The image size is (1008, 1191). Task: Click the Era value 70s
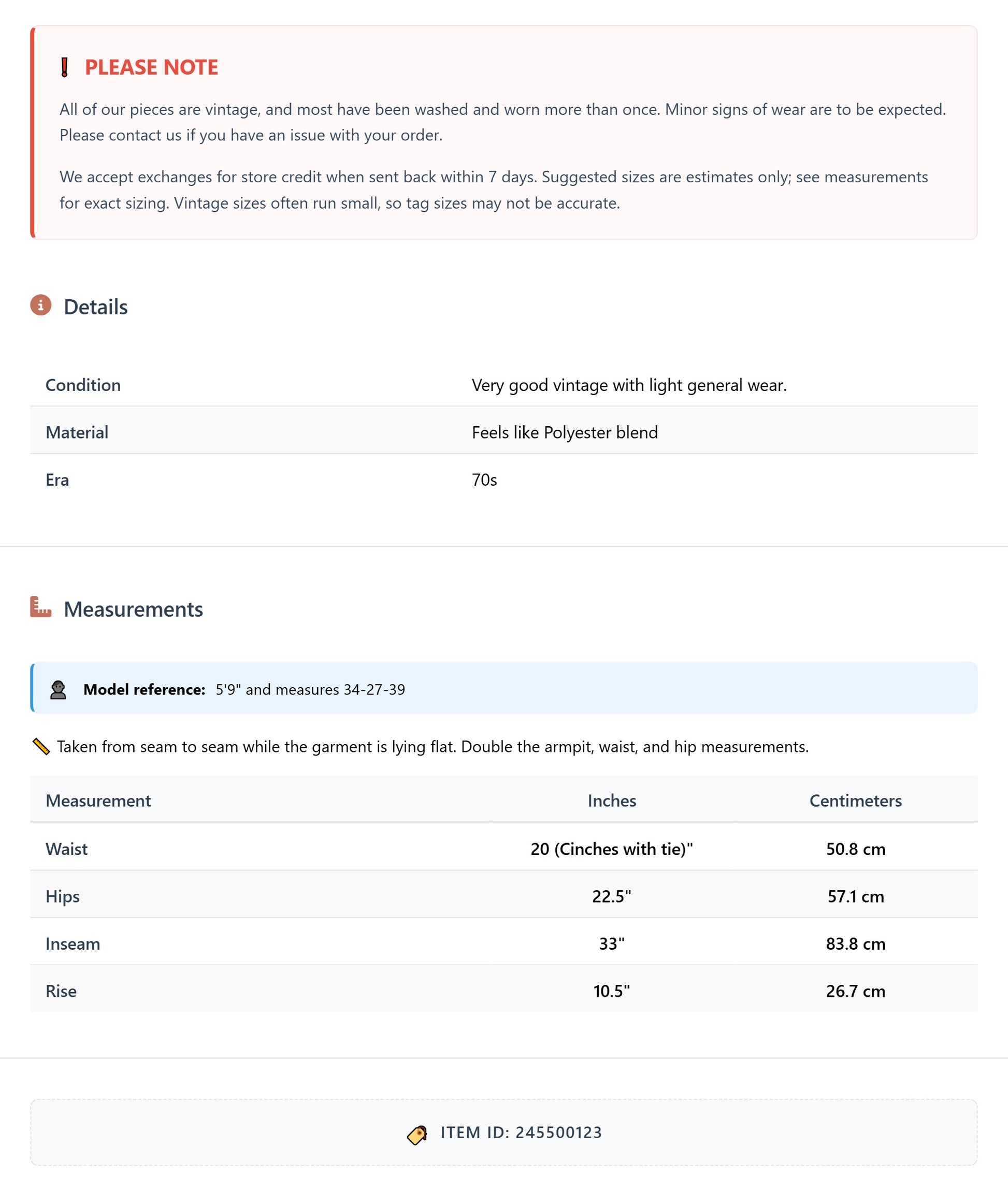(x=484, y=480)
